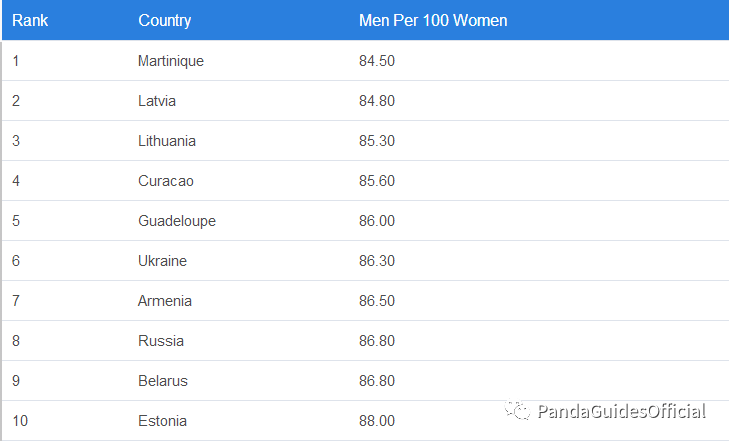The height and width of the screenshot is (441, 729).
Task: Click the Belarus entry
Action: (163, 381)
